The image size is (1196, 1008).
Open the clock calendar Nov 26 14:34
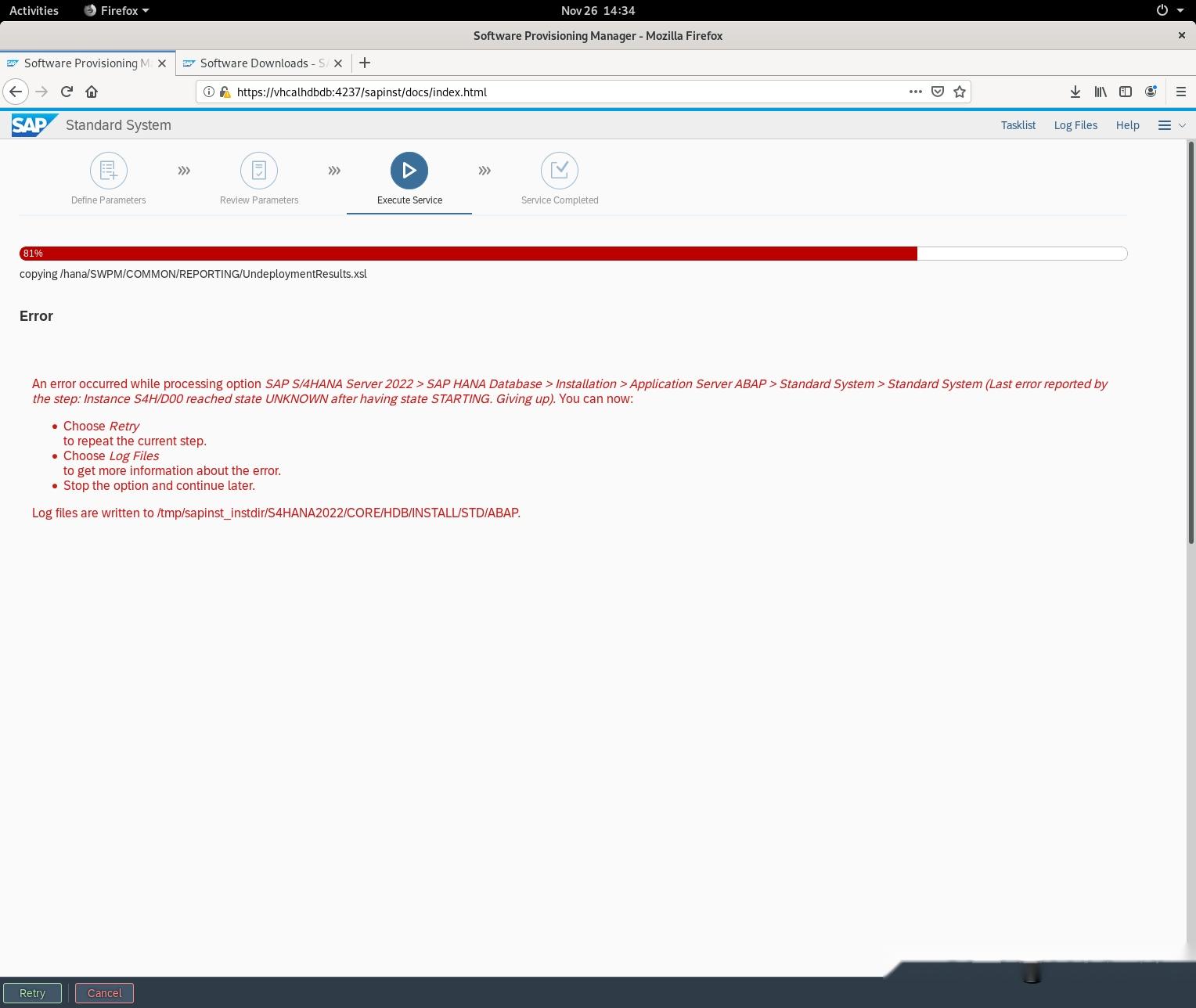click(598, 10)
